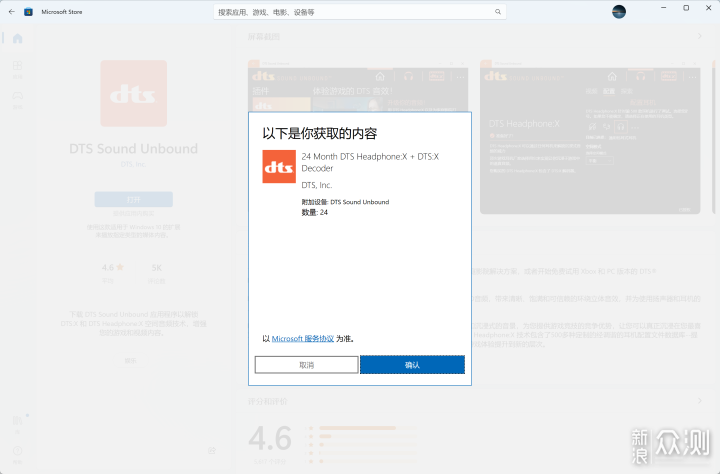The width and height of the screenshot is (720, 474).
Task: Click the 5K ratings count
Action: [x=157, y=268]
